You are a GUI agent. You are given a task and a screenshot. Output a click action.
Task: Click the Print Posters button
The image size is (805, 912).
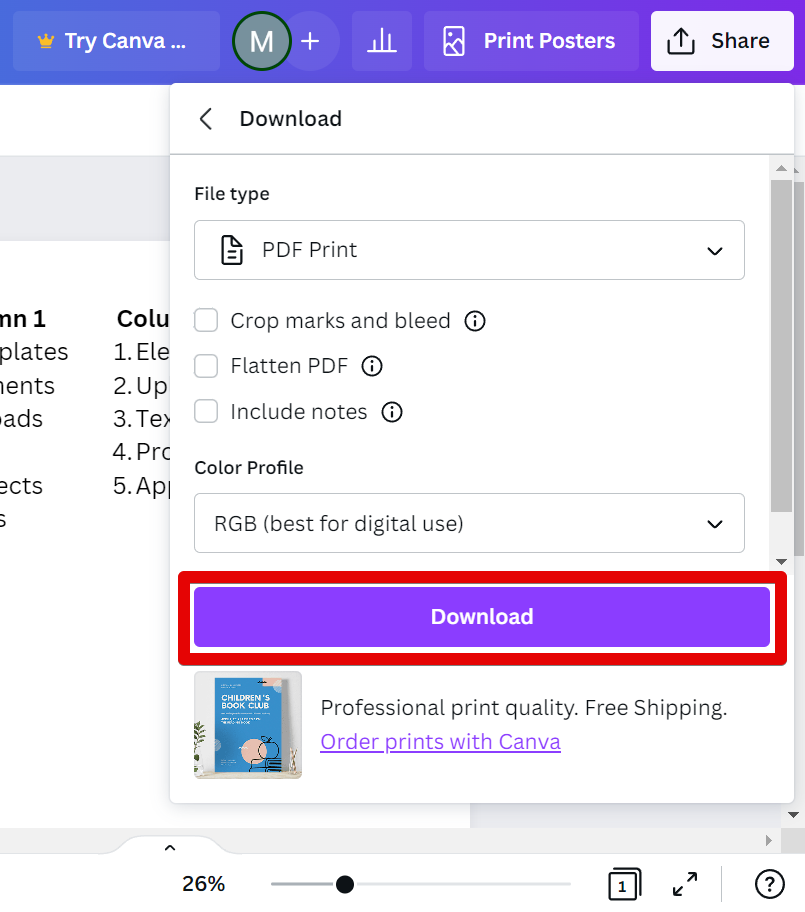(x=531, y=41)
